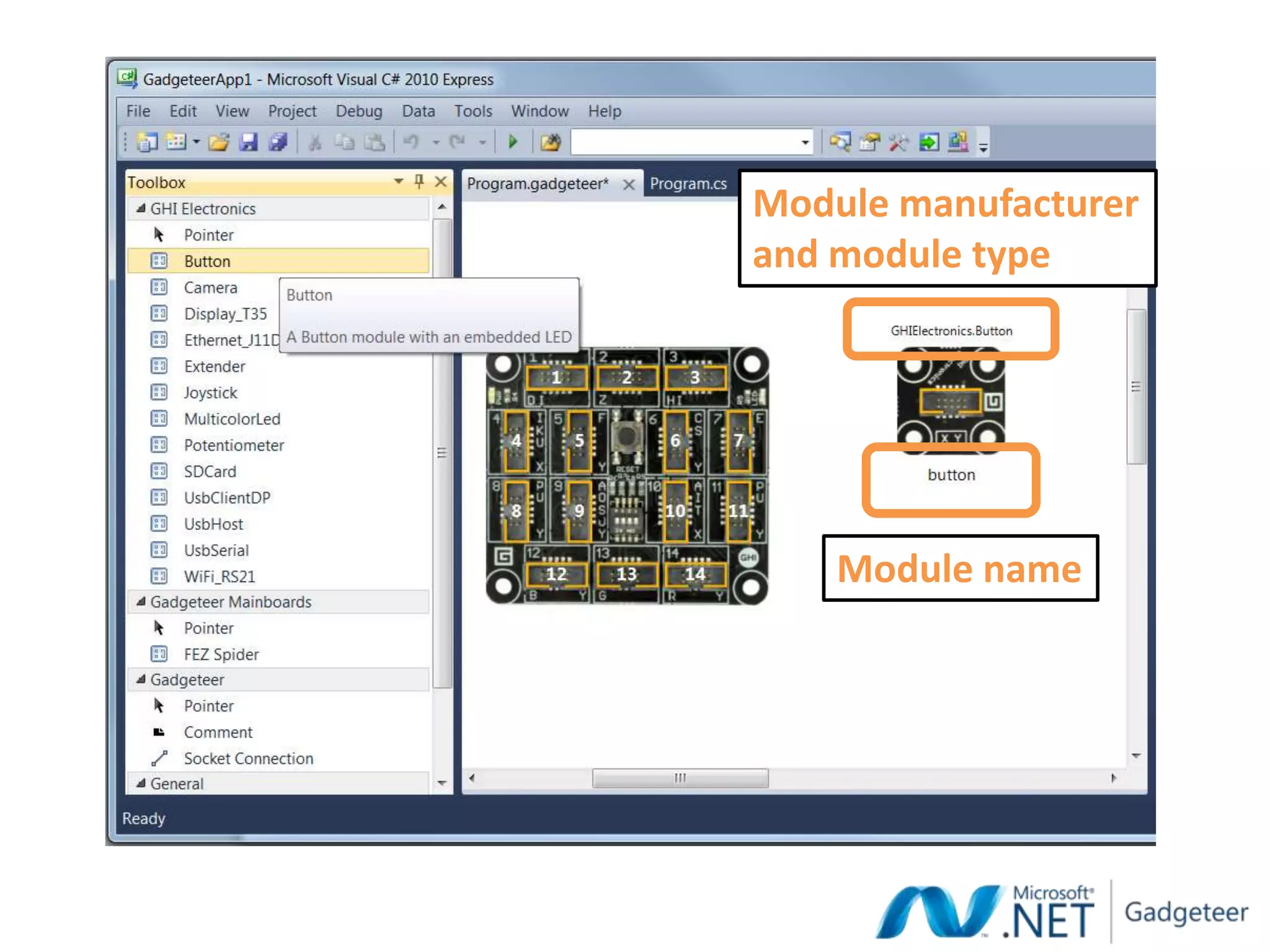Click the Redo arrow icon
This screenshot has width=1270, height=952.
[x=458, y=143]
